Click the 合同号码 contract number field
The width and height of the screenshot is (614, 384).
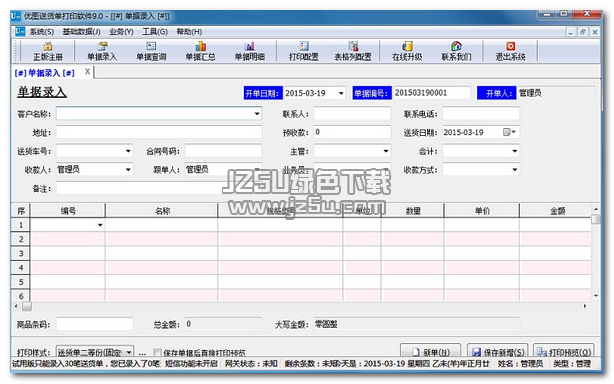click(223, 151)
